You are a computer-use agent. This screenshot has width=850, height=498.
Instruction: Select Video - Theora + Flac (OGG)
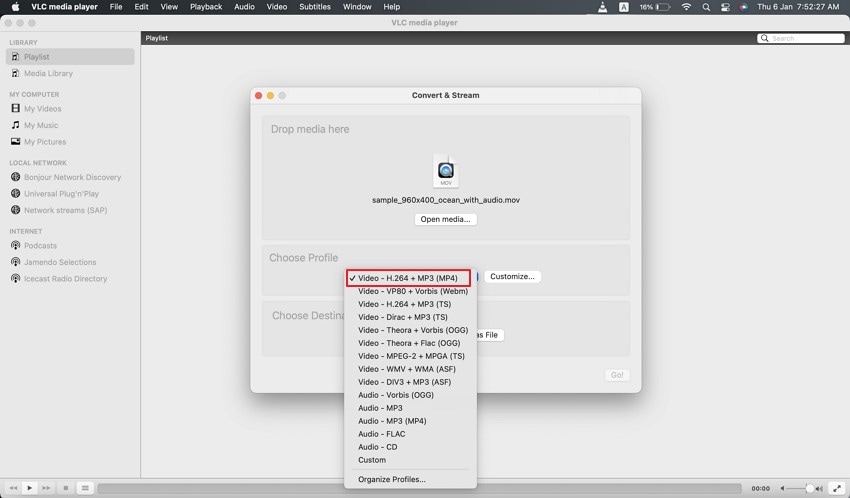pyautogui.click(x=411, y=343)
